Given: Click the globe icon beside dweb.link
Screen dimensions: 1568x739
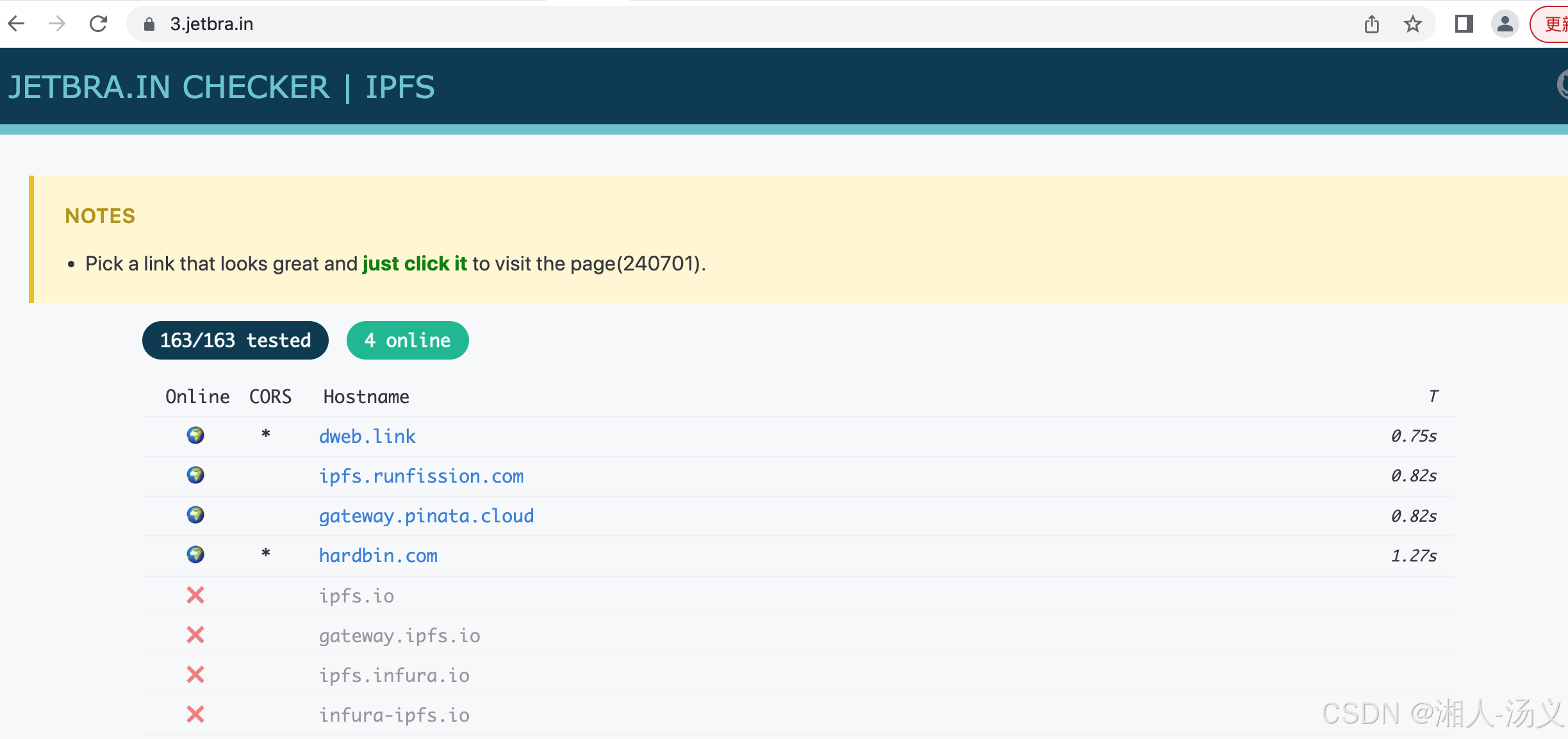Looking at the screenshot, I should point(195,436).
